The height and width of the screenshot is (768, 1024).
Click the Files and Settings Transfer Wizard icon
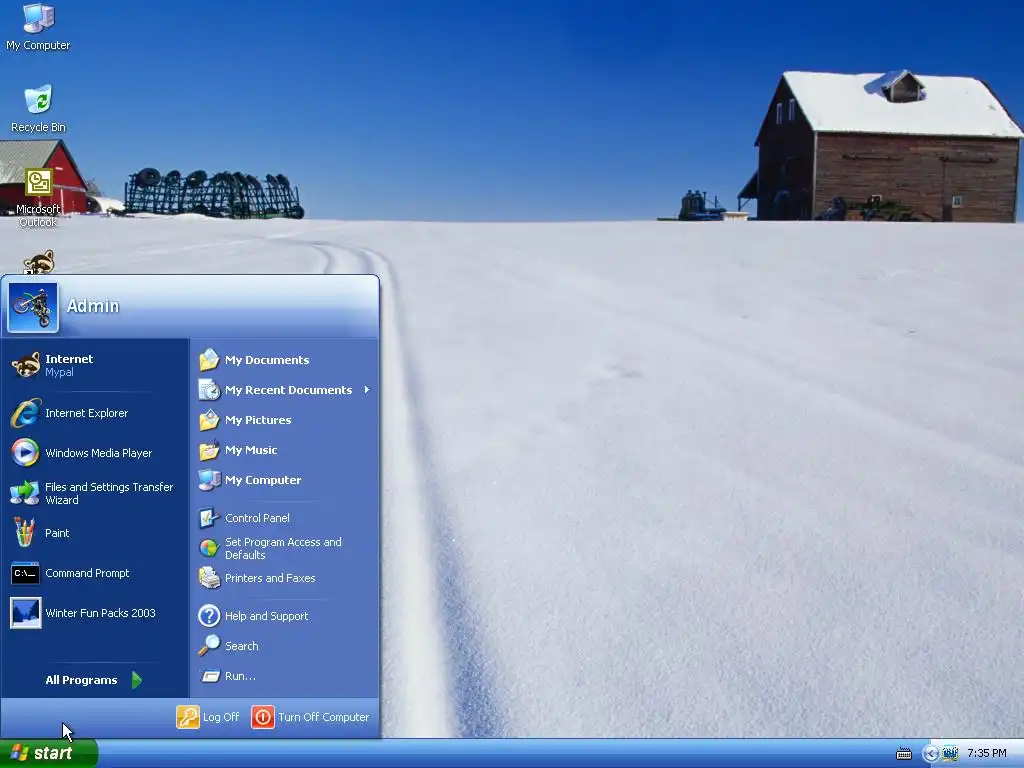click(25, 493)
